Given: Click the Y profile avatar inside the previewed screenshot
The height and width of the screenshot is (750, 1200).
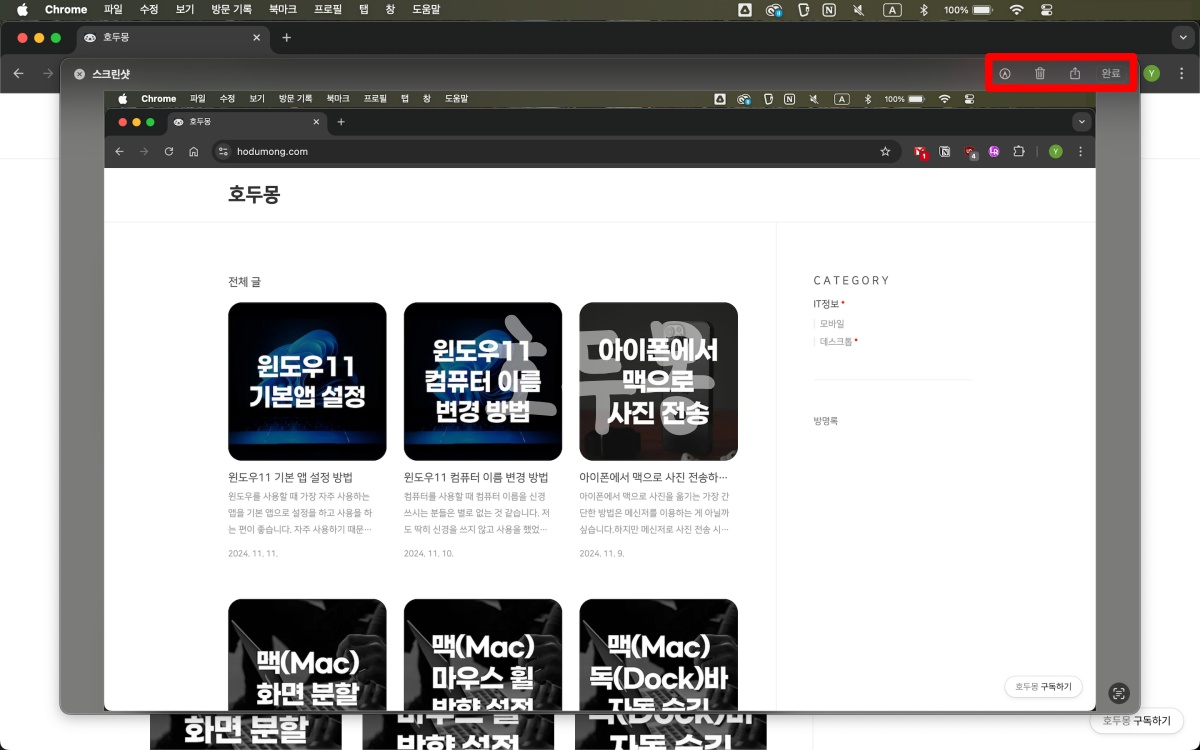Looking at the screenshot, I should [x=1055, y=152].
